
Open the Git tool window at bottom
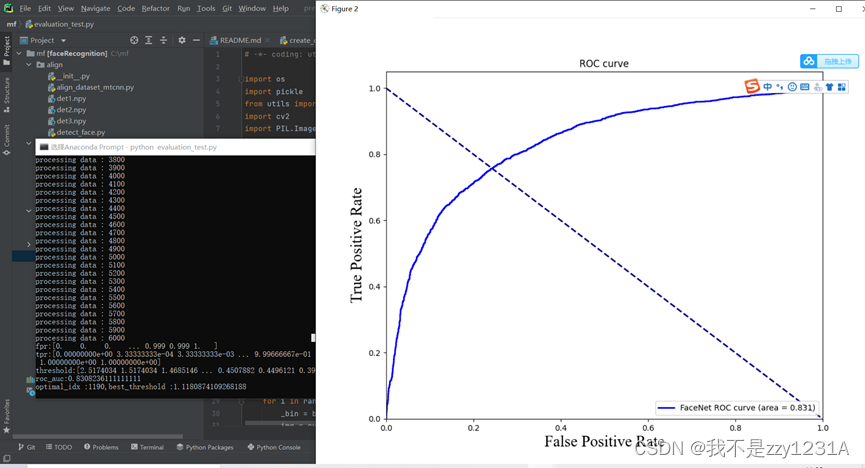(x=26, y=447)
